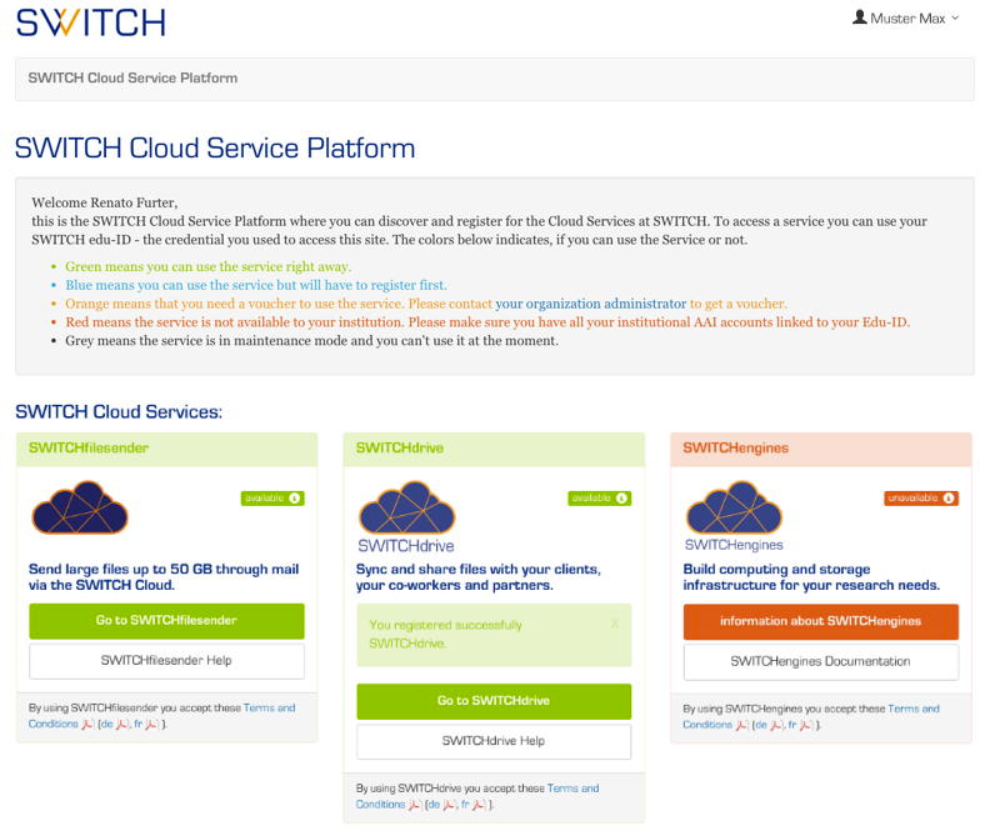Open German SWITCHfilesender terms PDF link
The image size is (1000, 836).
point(114,724)
